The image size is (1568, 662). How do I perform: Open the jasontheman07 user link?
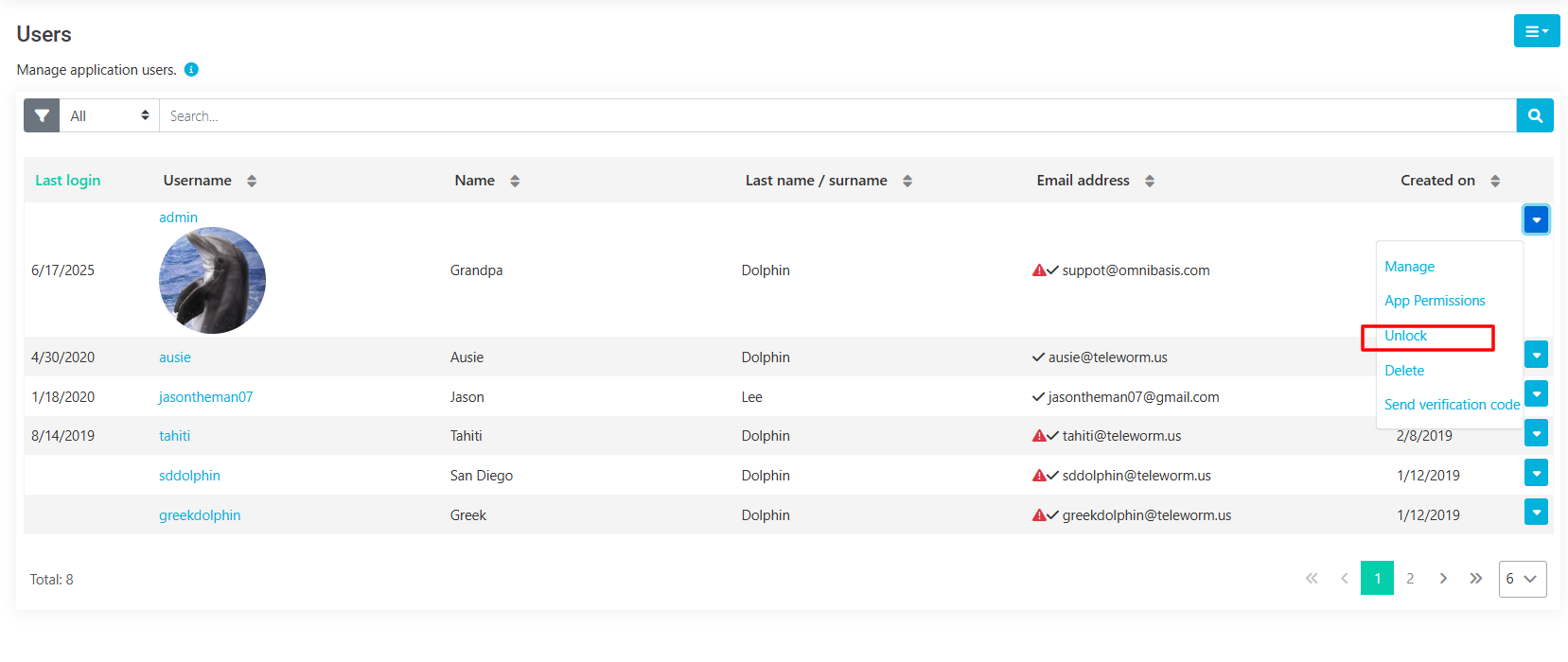[205, 397]
